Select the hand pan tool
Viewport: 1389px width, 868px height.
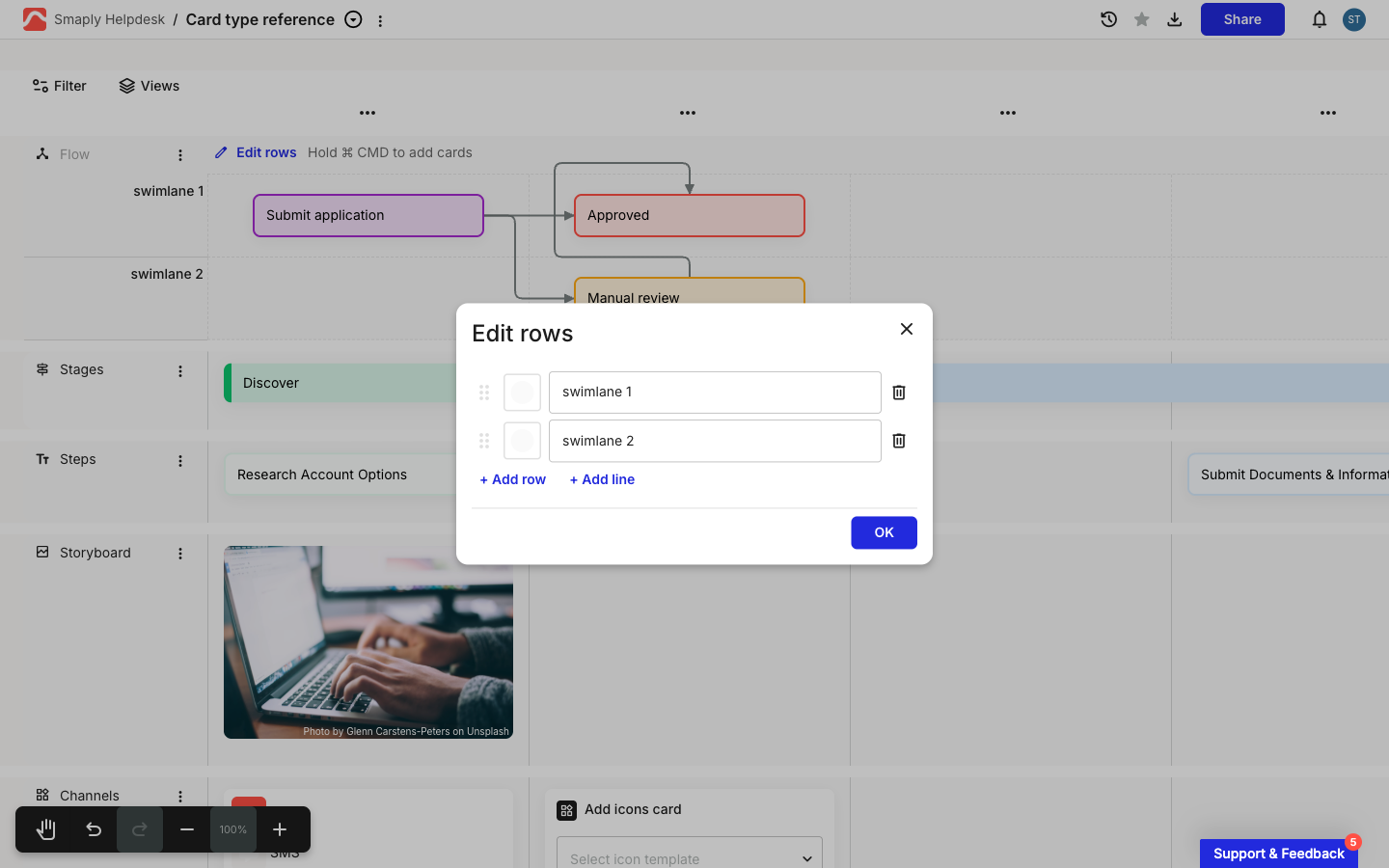pyautogui.click(x=46, y=829)
